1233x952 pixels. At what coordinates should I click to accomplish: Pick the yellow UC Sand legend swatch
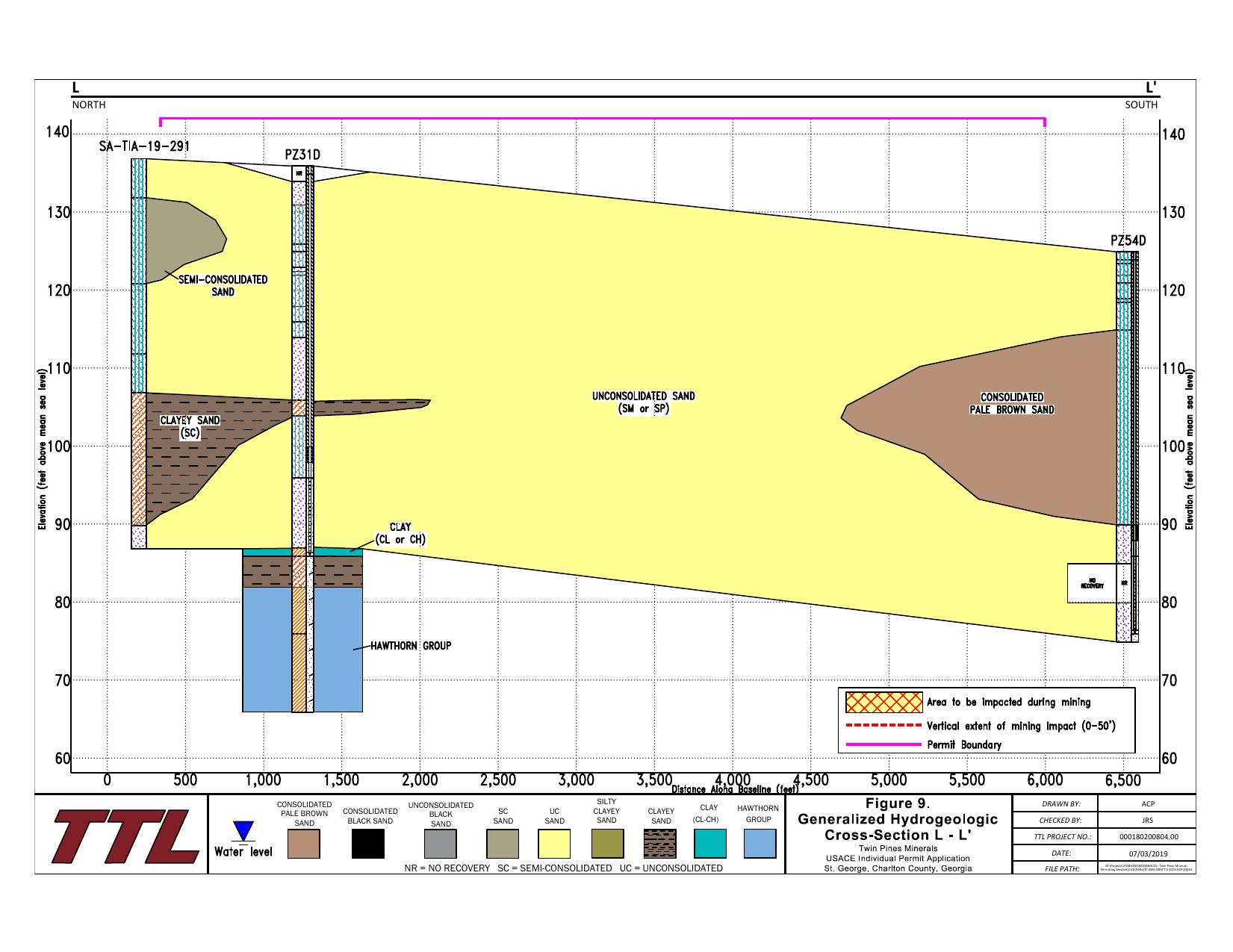554,844
